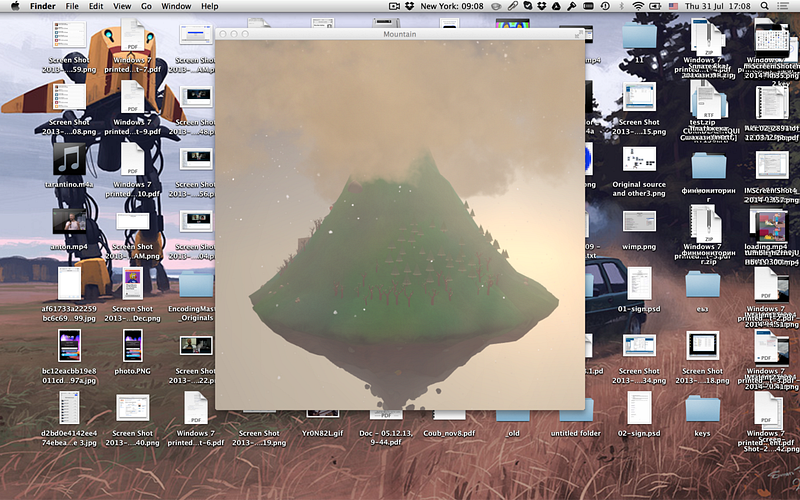Select the Coub_nov8.pdf document icon
This screenshot has height=500, width=800.
[x=449, y=415]
